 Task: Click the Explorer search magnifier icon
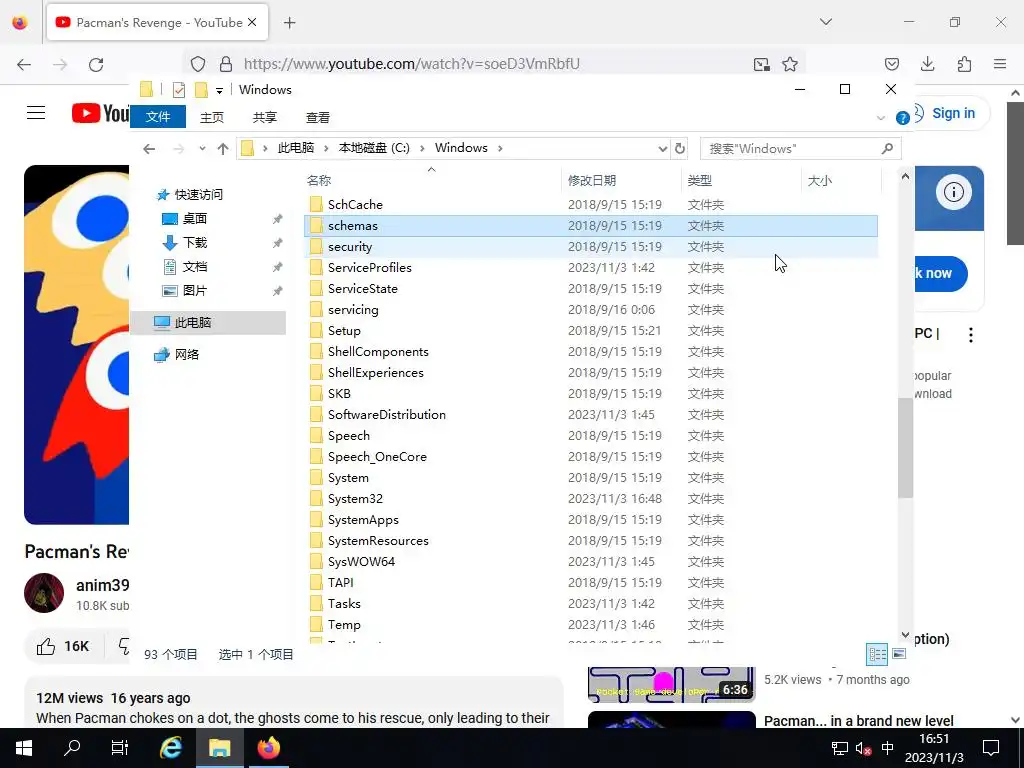887,148
